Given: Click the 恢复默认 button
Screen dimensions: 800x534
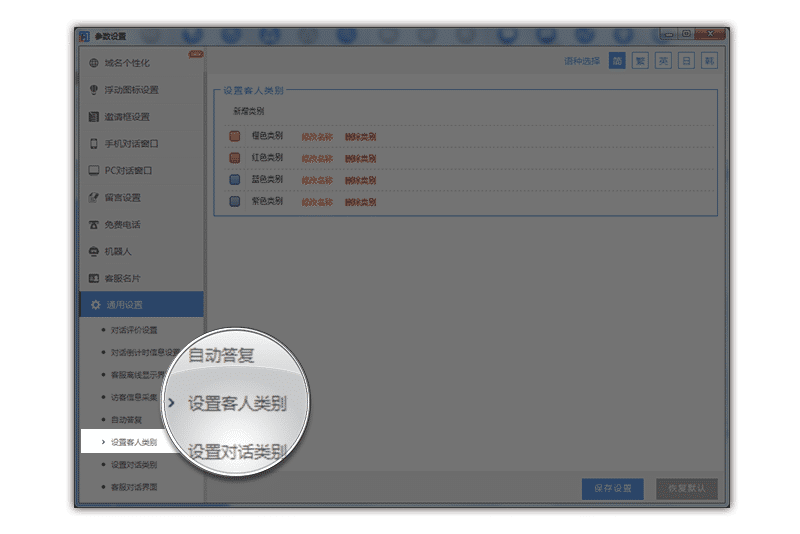Looking at the screenshot, I should [687, 489].
